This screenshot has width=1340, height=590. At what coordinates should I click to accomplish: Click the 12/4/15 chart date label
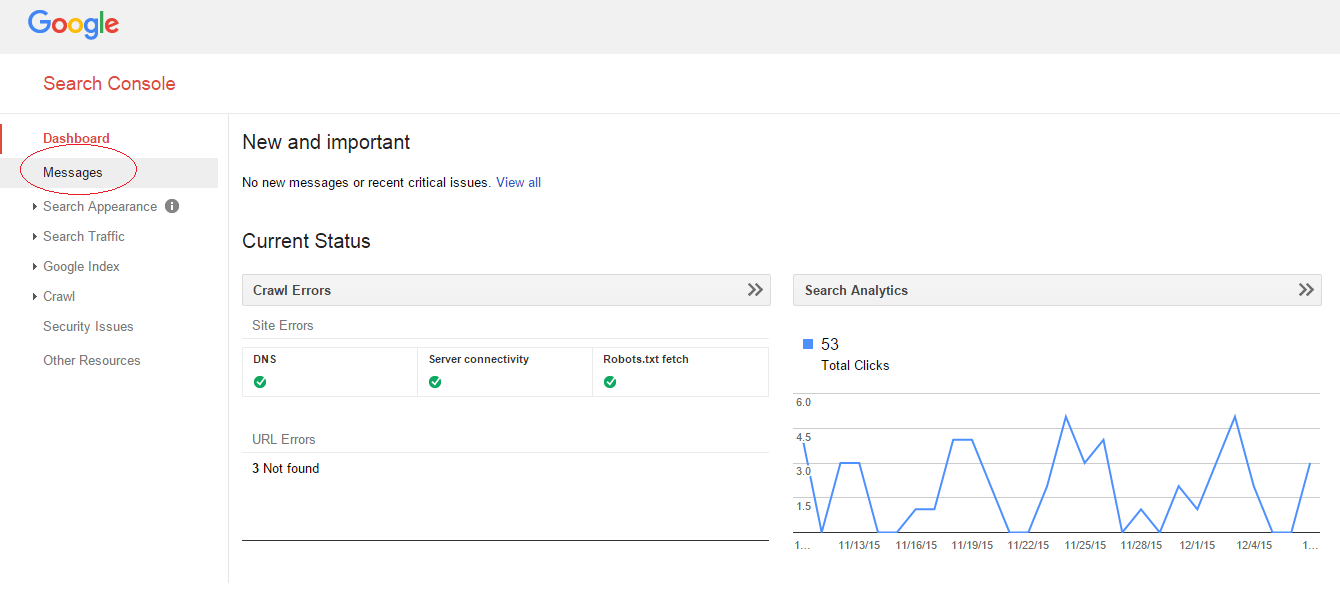pos(1254,545)
